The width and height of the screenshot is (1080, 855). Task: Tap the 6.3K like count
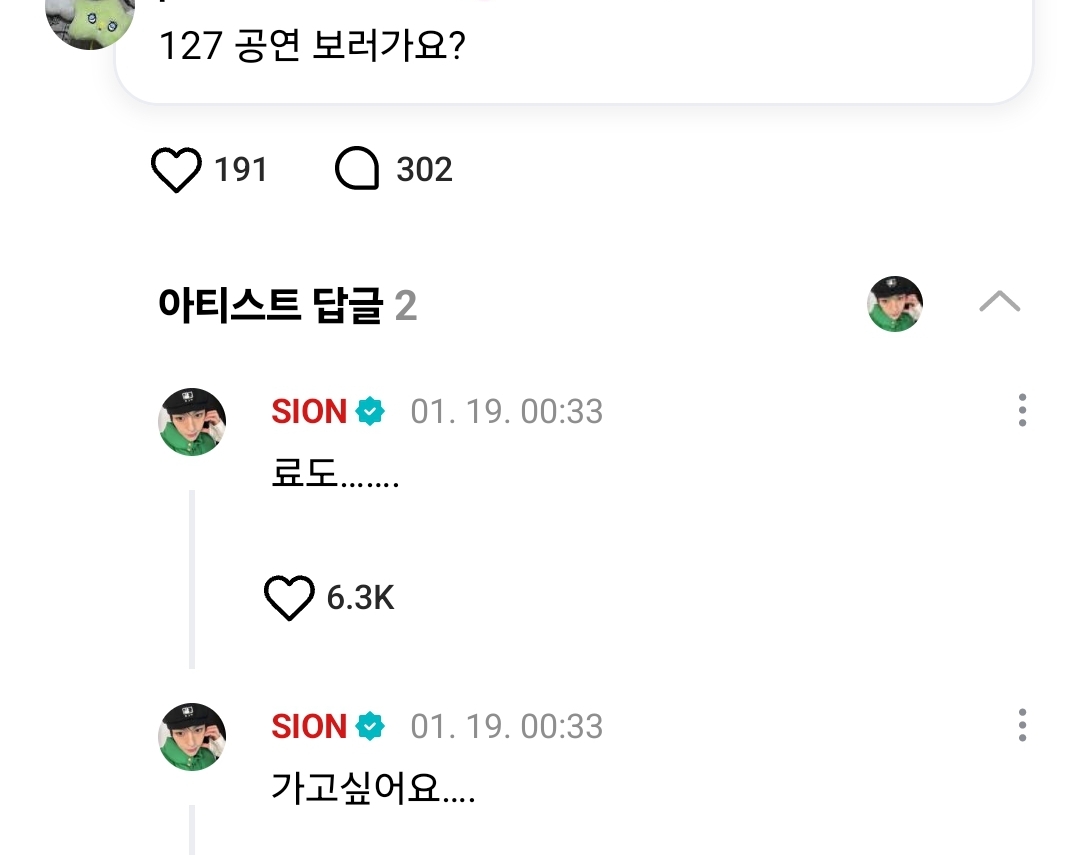click(360, 598)
